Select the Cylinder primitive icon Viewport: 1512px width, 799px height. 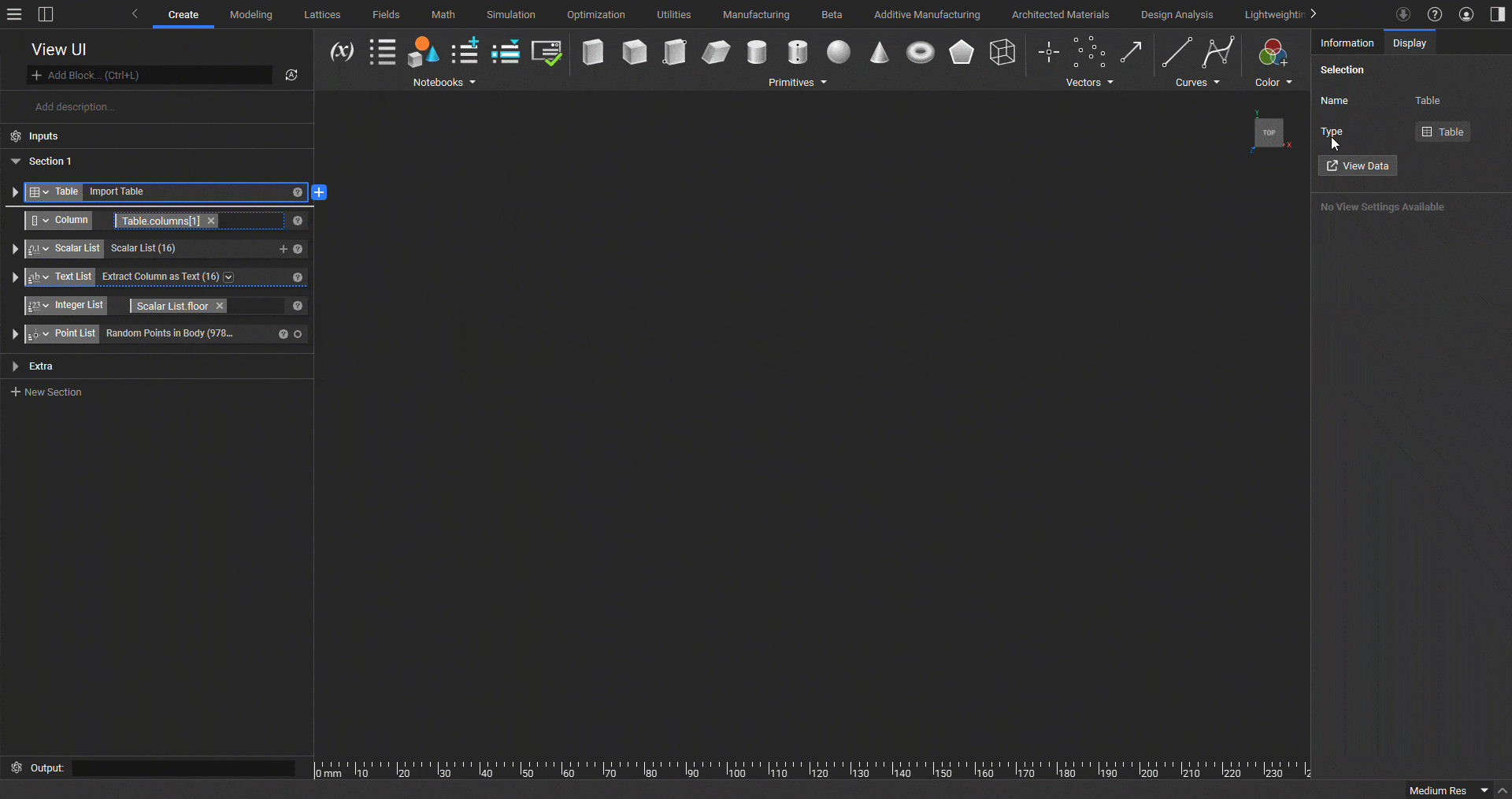click(757, 52)
